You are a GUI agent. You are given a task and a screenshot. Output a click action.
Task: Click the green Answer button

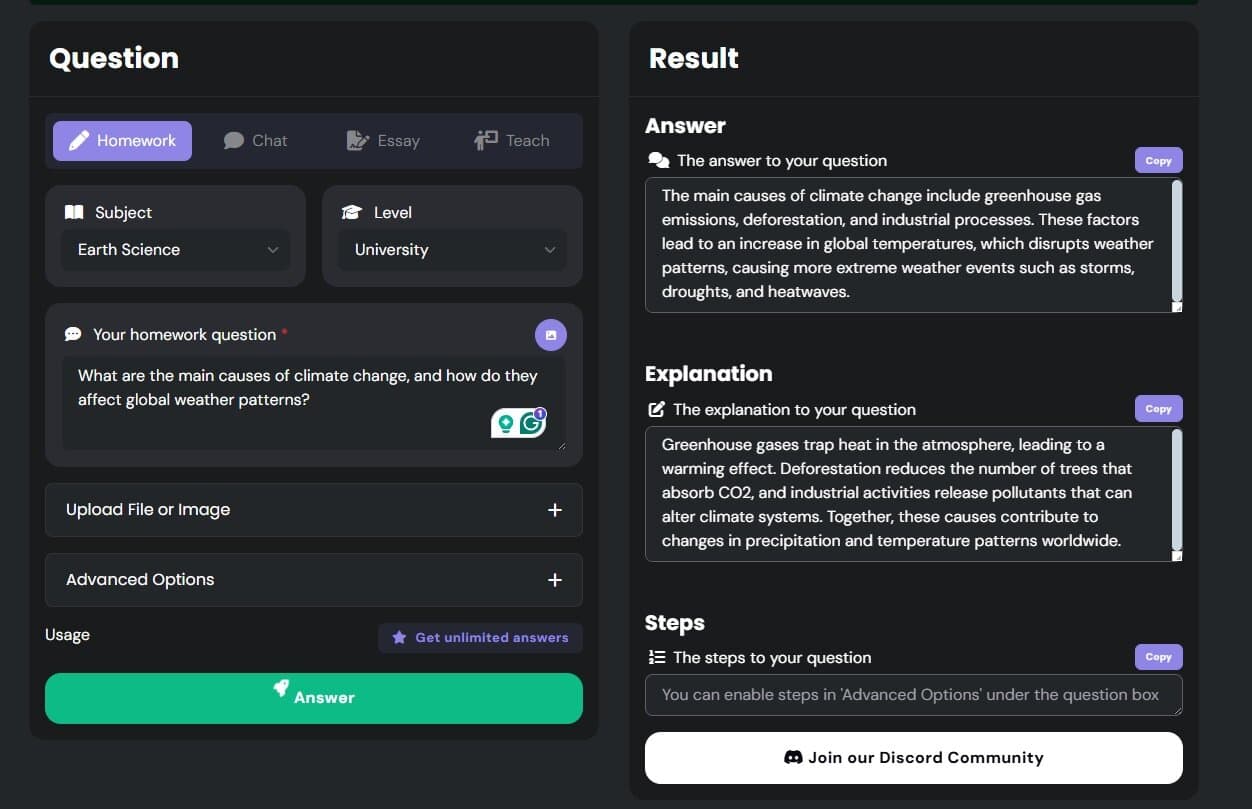[314, 697]
